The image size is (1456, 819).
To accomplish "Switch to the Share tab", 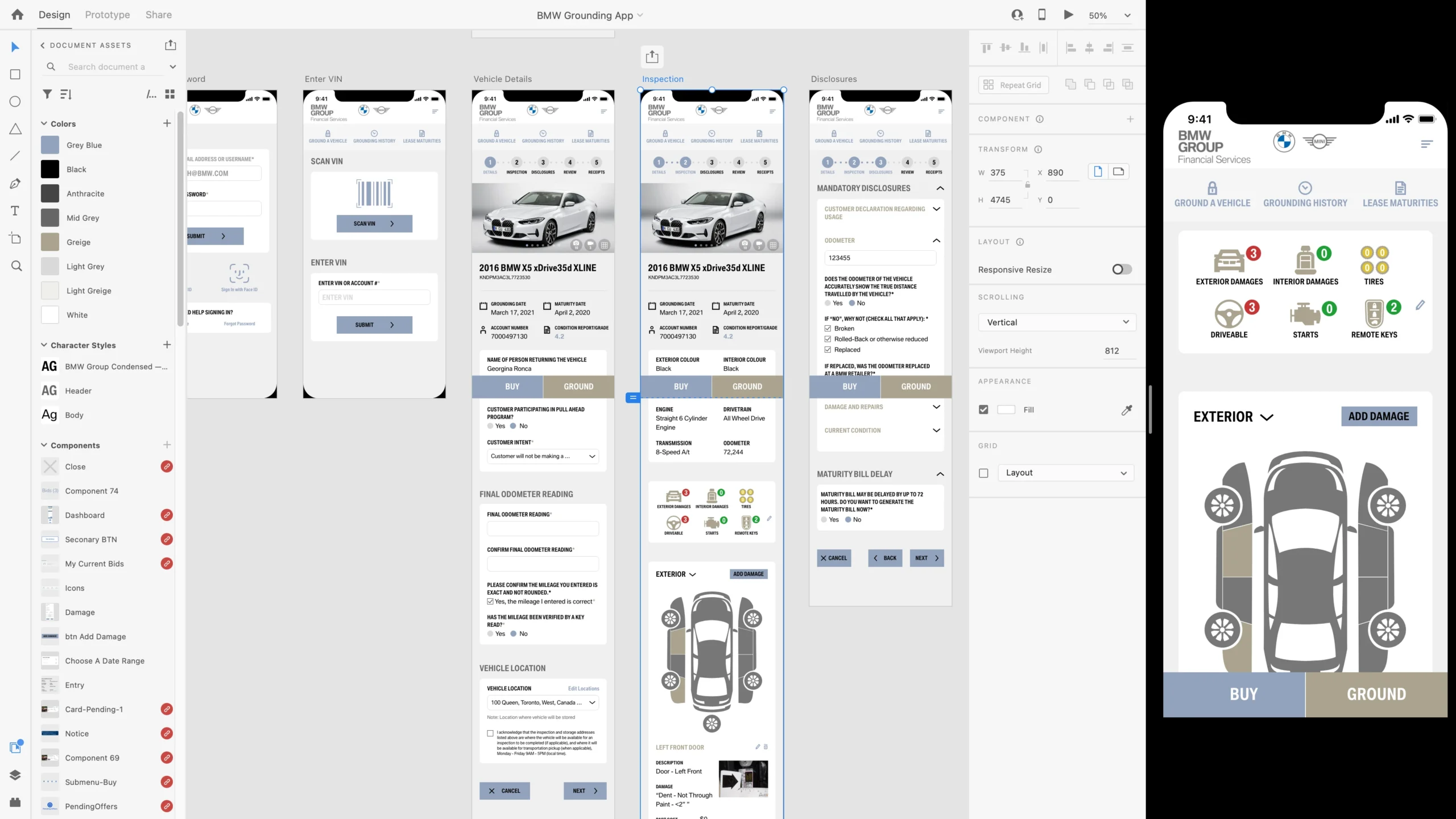I will [x=159, y=15].
